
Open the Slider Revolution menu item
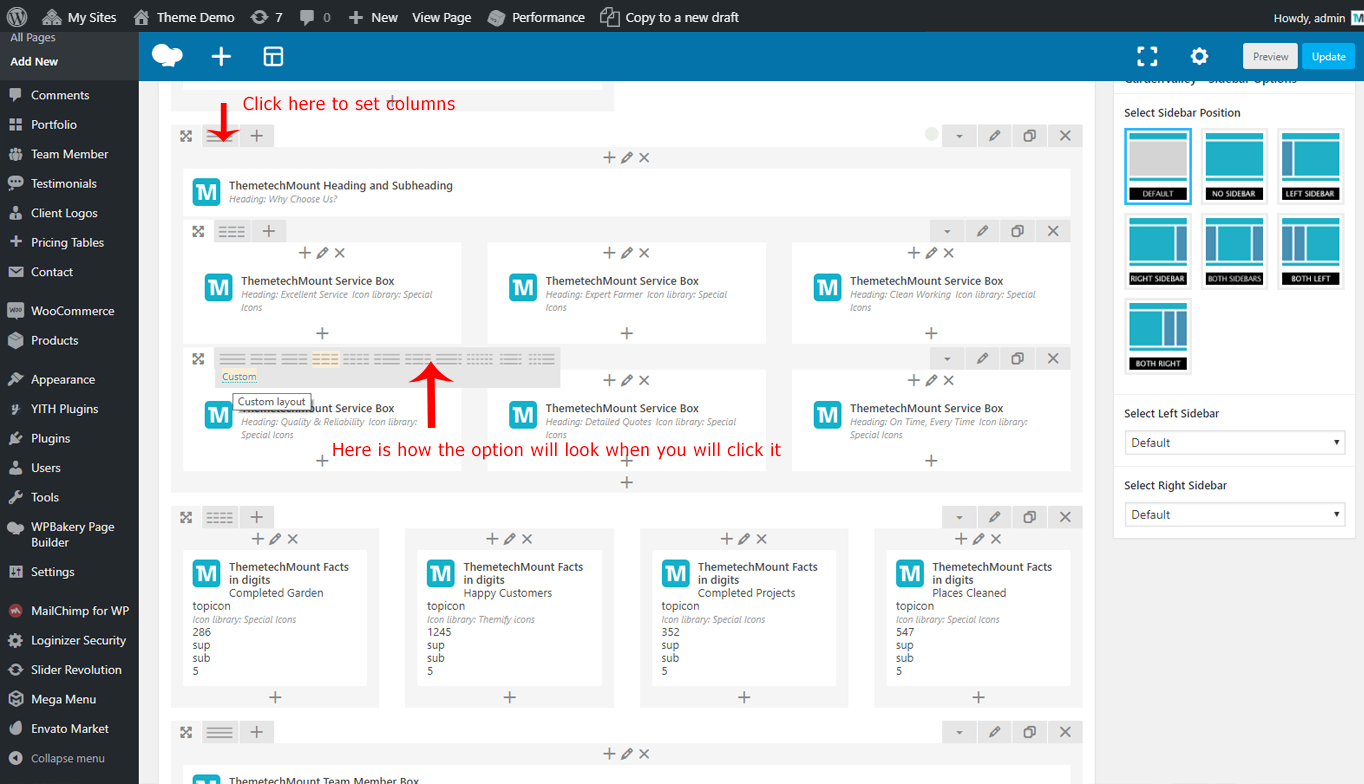[76, 670]
